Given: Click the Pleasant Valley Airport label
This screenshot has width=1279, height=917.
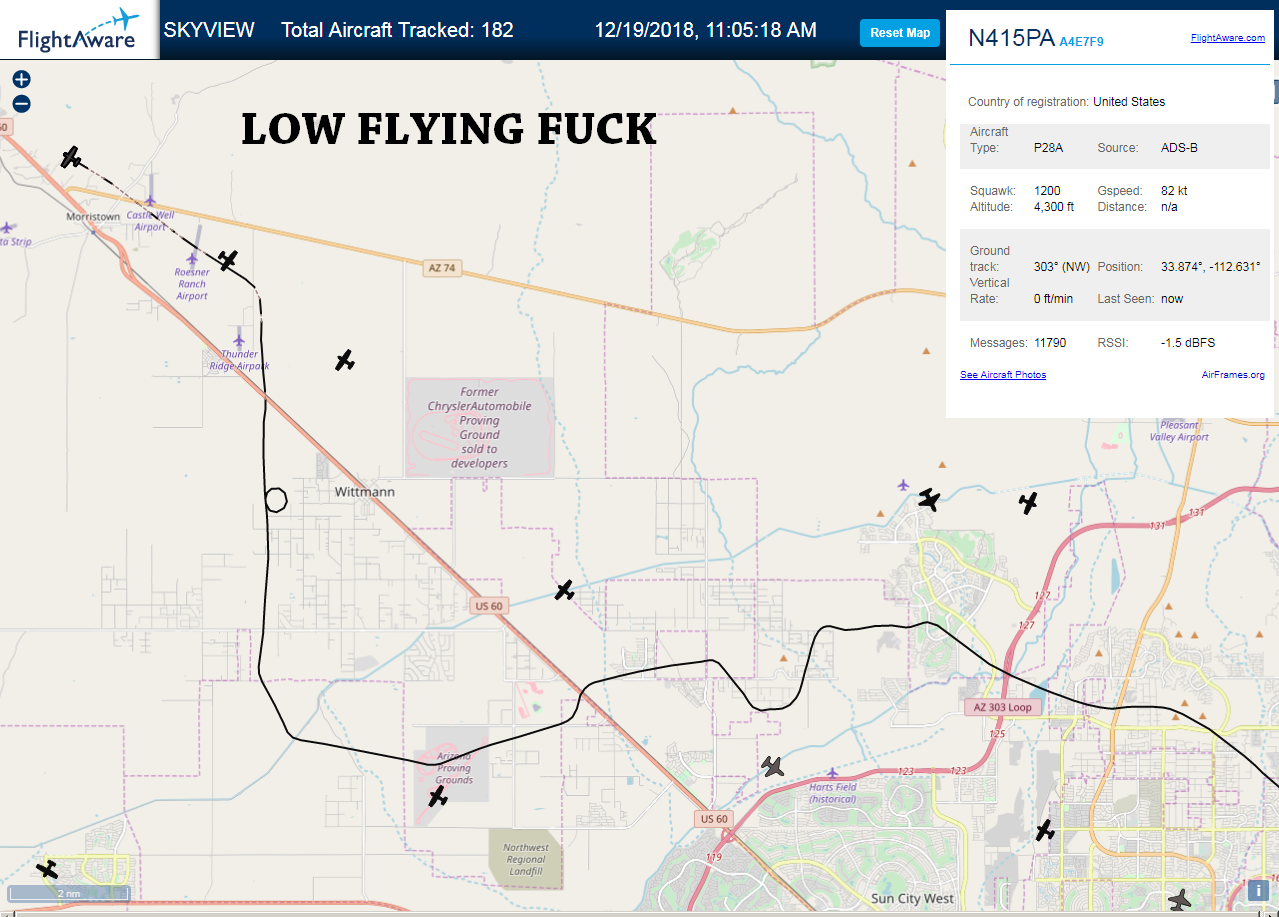Looking at the screenshot, I should pos(1179,431).
